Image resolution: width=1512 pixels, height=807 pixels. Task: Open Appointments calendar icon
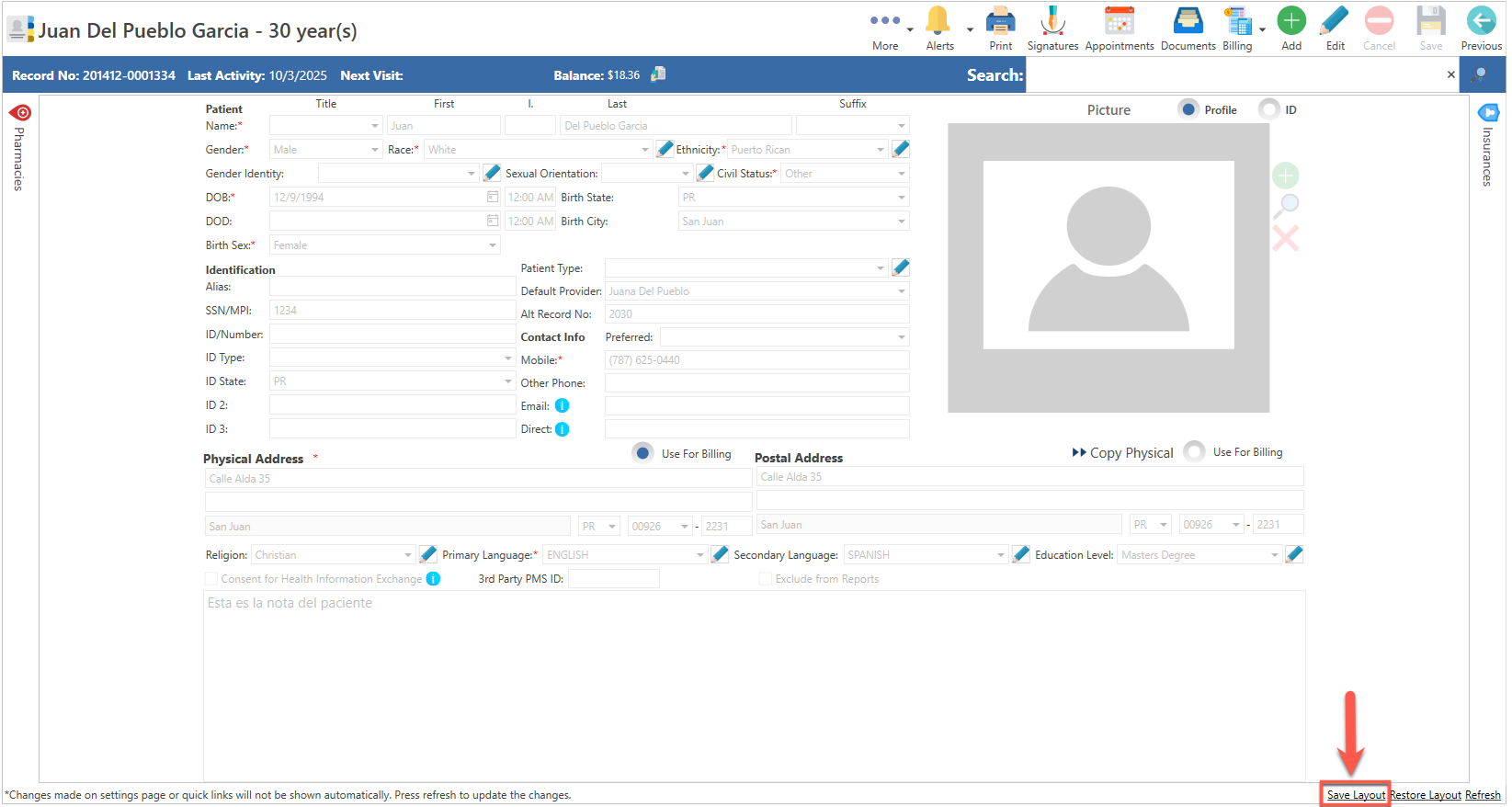(x=1120, y=20)
